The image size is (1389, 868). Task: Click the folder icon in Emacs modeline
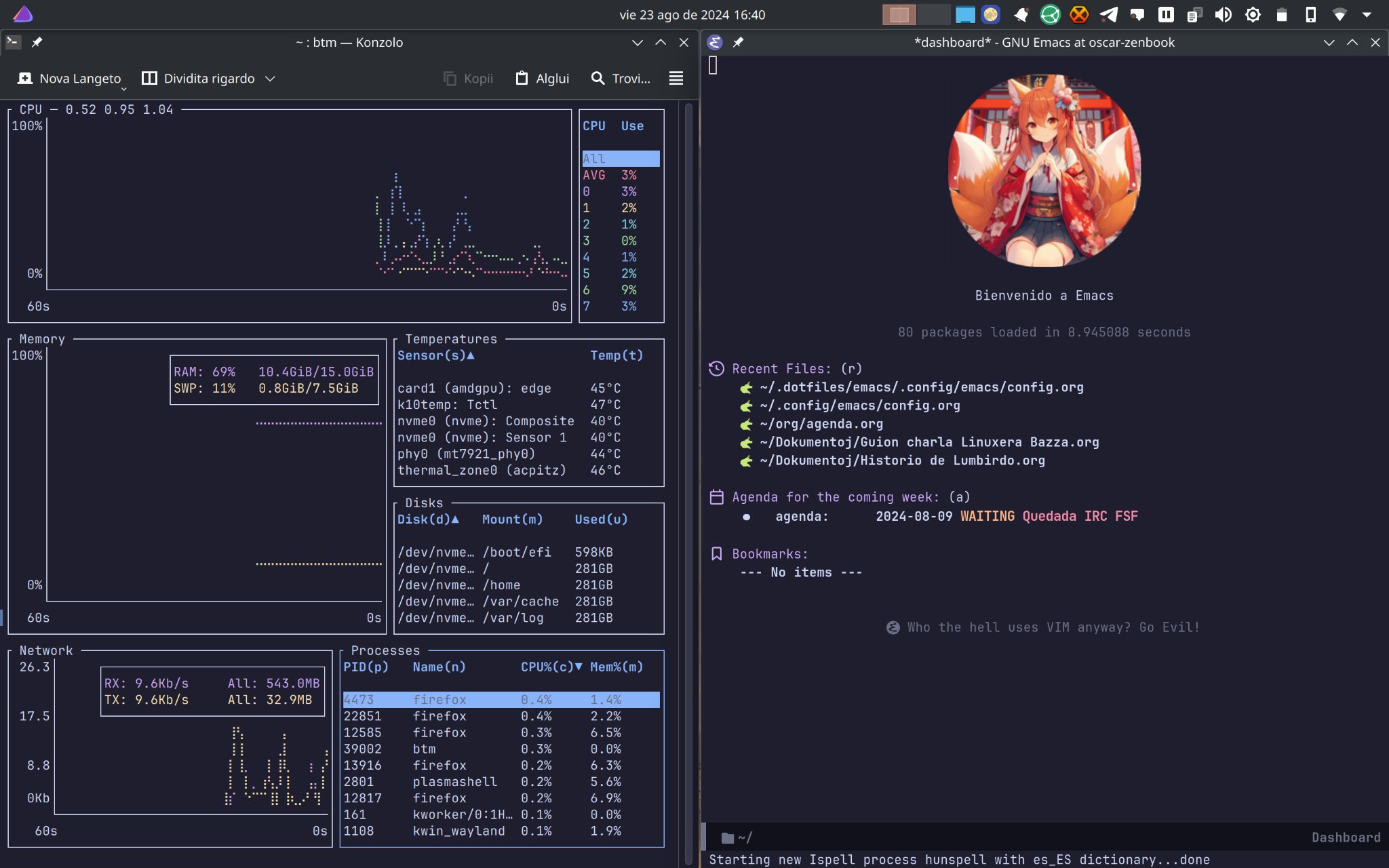pos(728,838)
